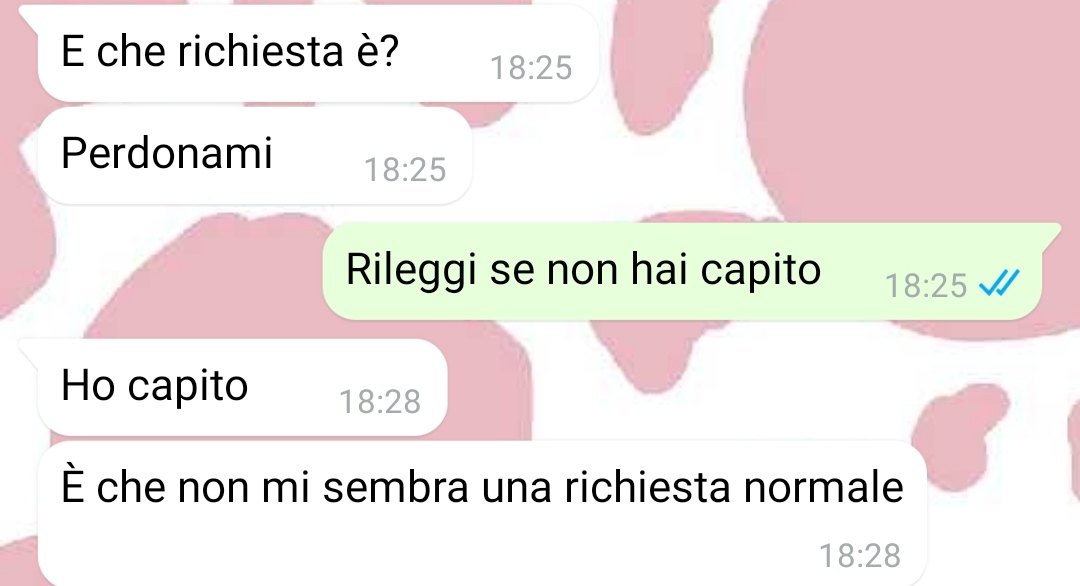Tap the blue double-check read receipt icon
Viewport: 1080px width, 586px height.
(x=999, y=282)
